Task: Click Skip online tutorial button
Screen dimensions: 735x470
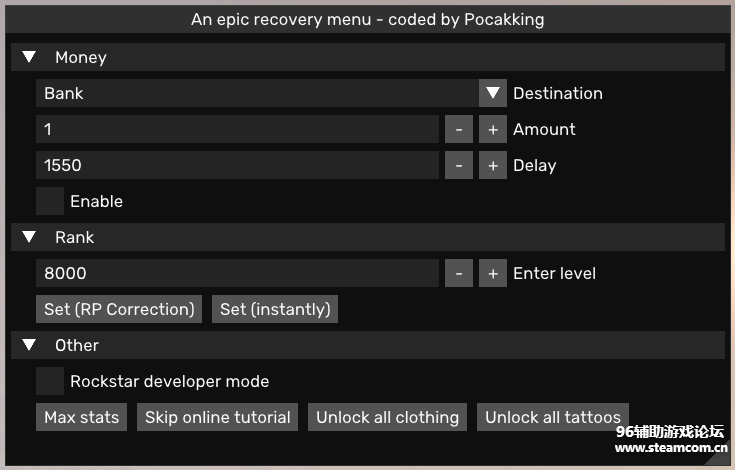Action: 217,417
